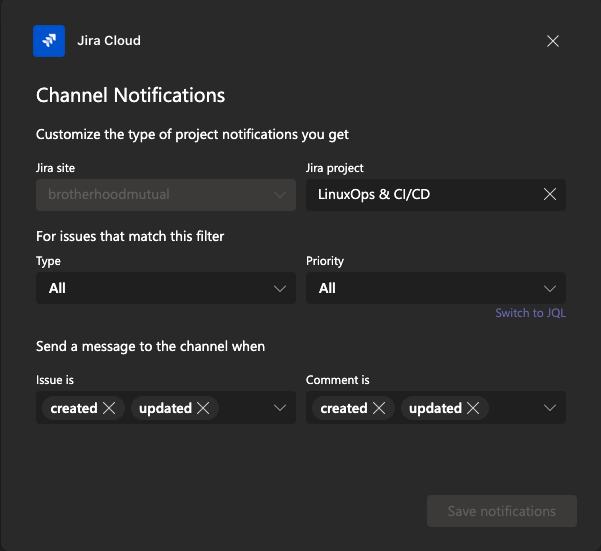Click the Jira Cloud title text
601x551 pixels.
[109, 41]
